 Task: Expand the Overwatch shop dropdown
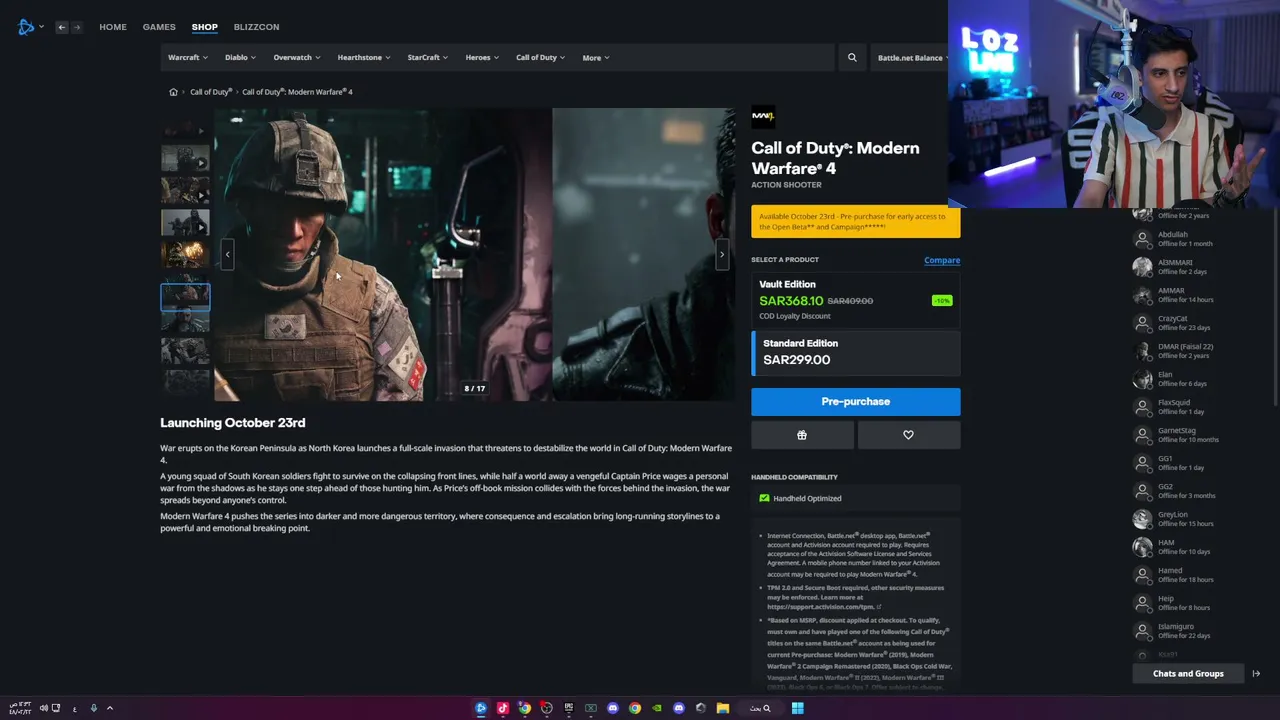297,58
